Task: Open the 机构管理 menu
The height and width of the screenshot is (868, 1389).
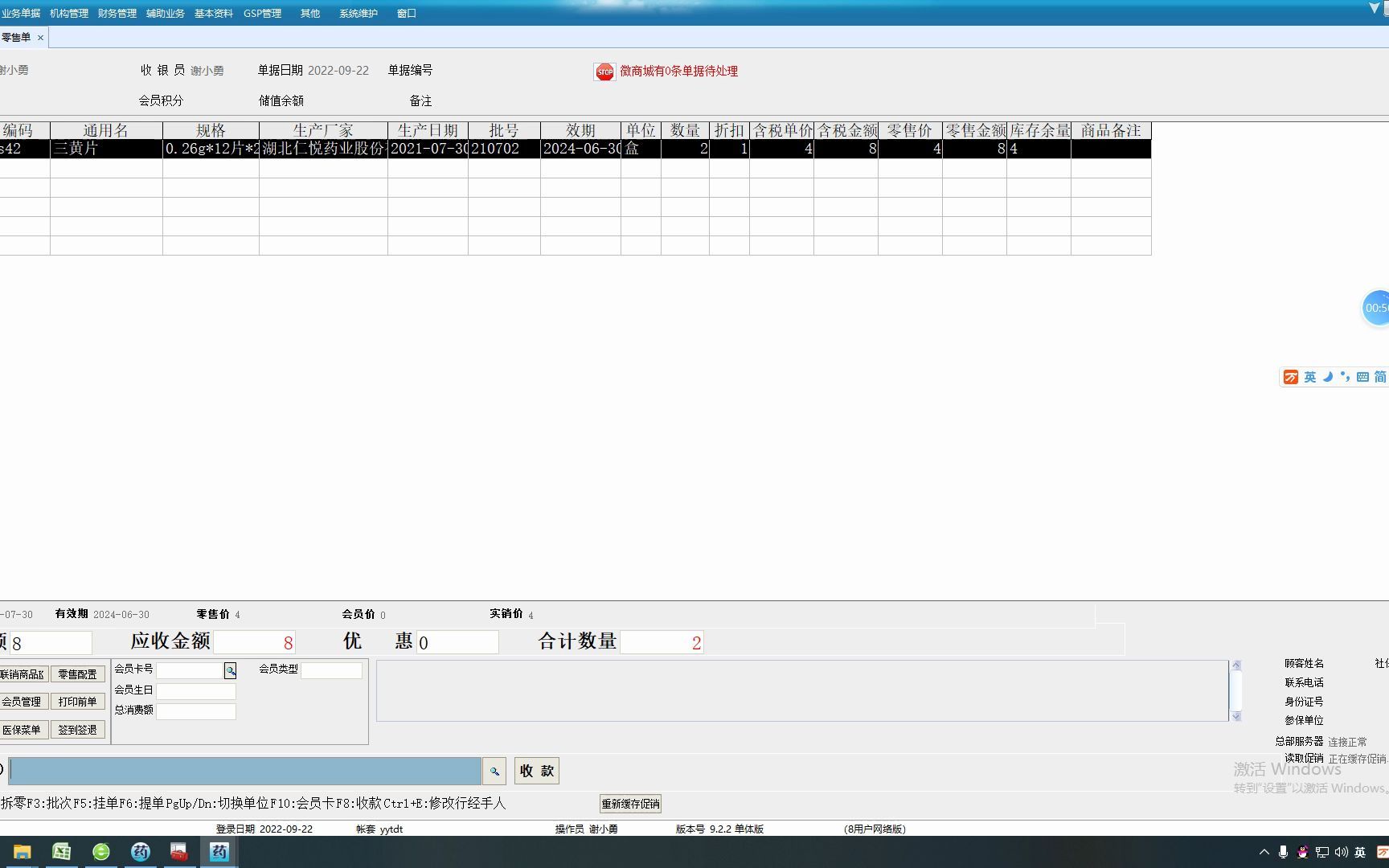Action: tap(69, 14)
